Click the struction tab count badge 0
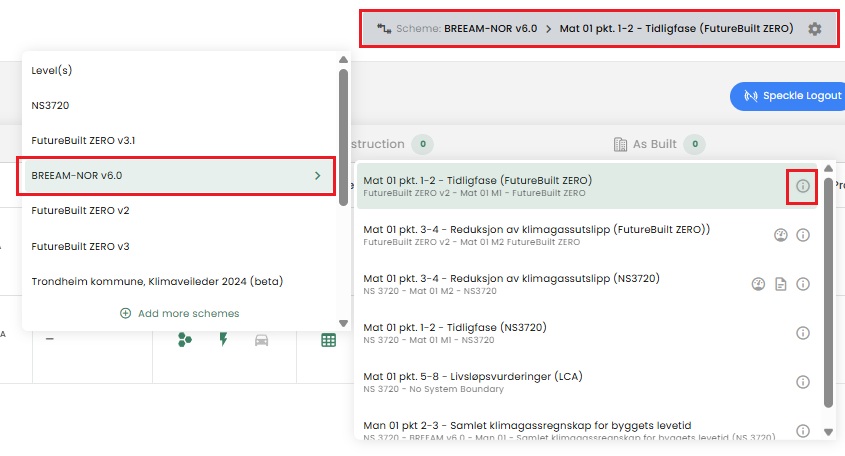845x456 pixels. (422, 144)
